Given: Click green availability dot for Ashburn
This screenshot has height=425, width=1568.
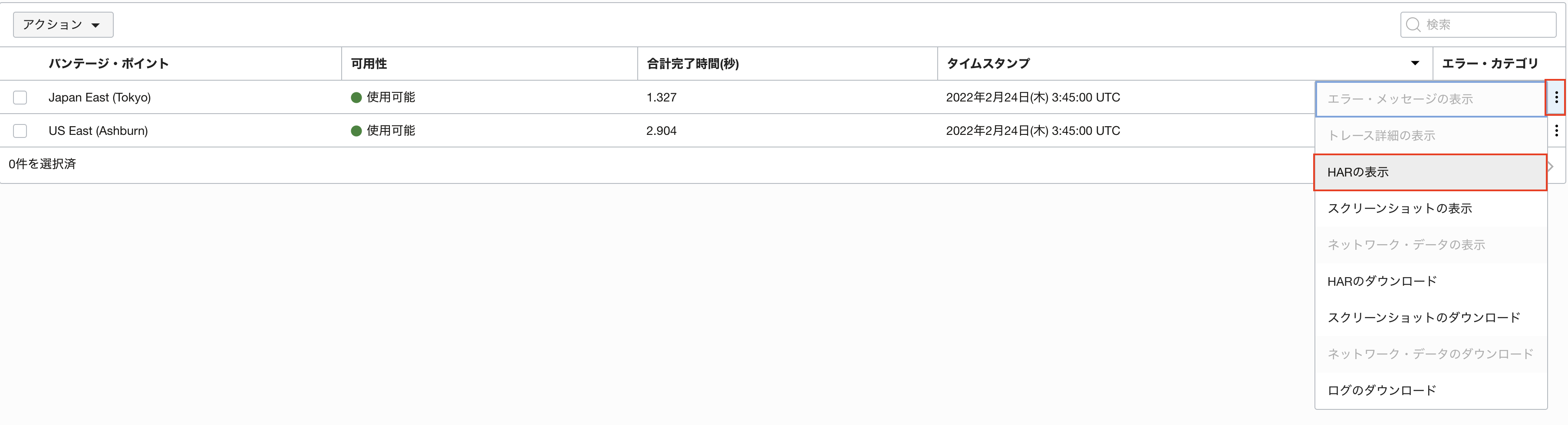Looking at the screenshot, I should [x=357, y=131].
